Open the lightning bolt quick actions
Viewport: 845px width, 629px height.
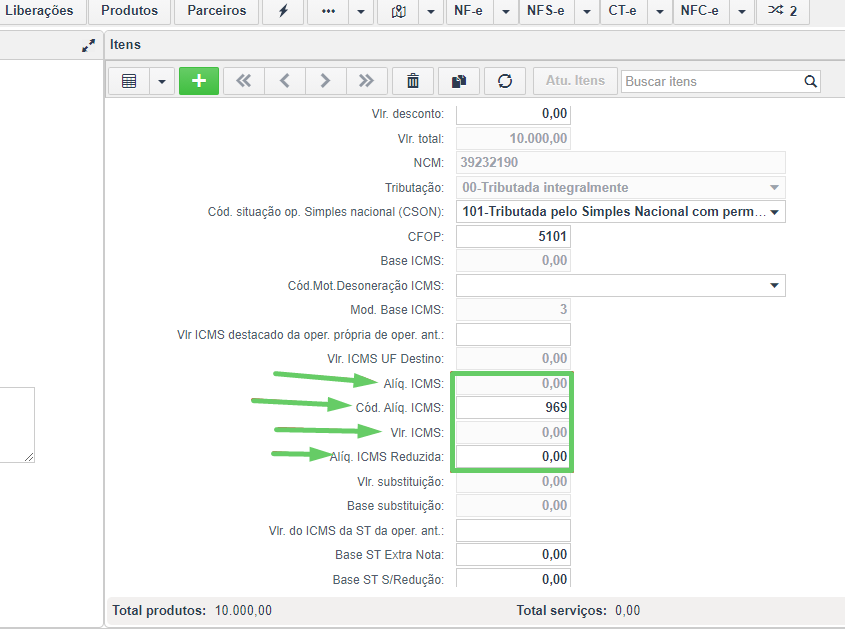coord(283,11)
